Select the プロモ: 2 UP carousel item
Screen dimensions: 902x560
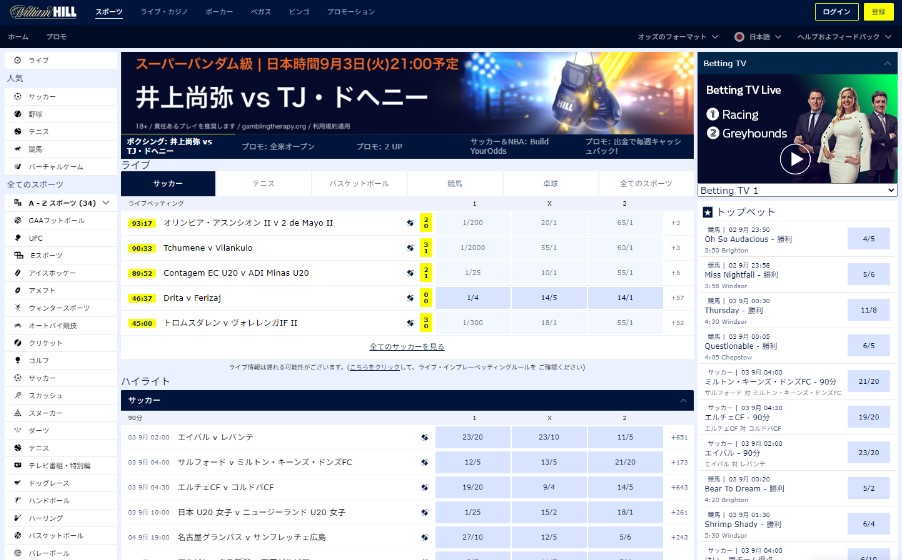pyautogui.click(x=379, y=147)
